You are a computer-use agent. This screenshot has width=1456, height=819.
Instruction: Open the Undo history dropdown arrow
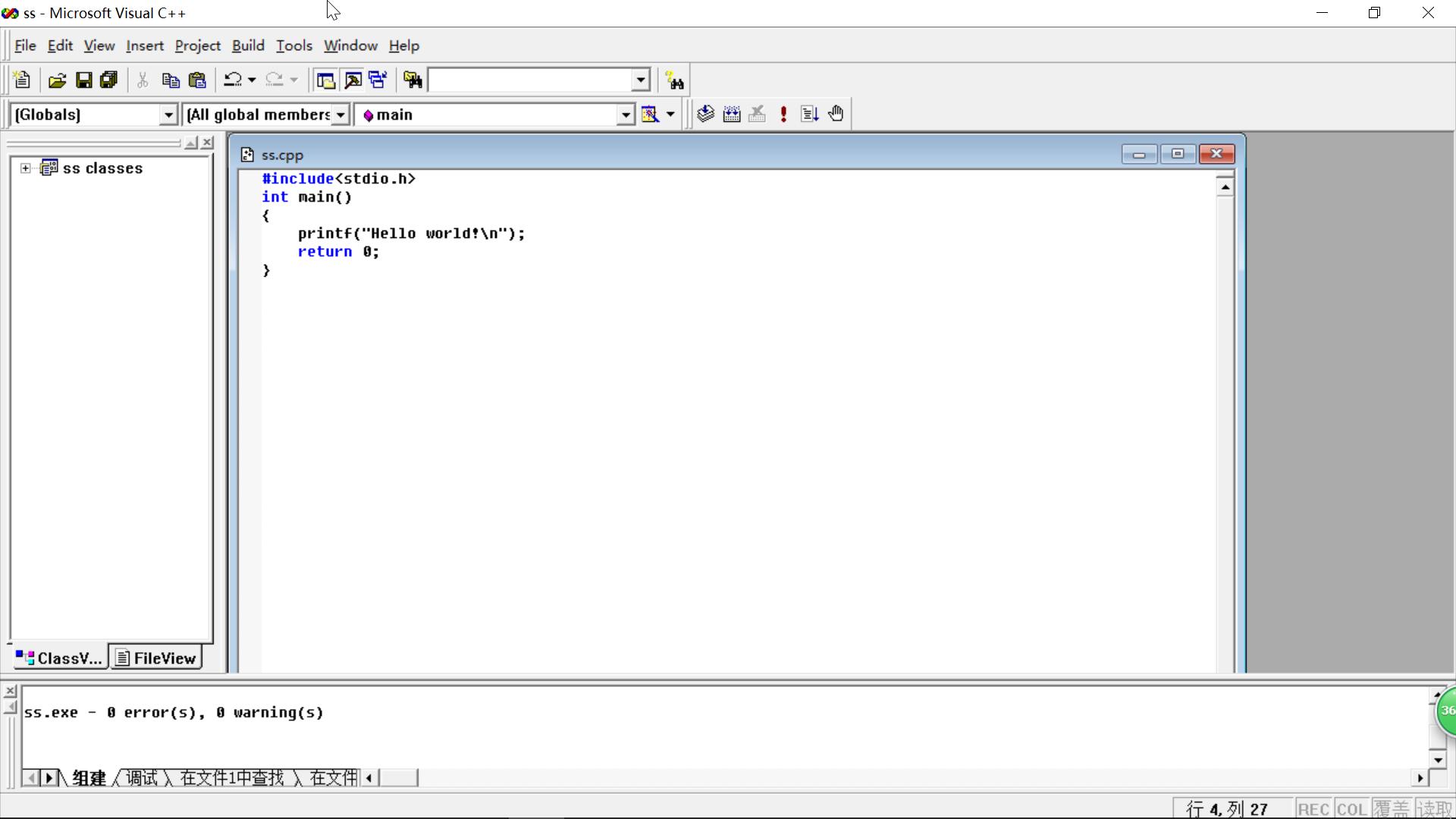[252, 80]
